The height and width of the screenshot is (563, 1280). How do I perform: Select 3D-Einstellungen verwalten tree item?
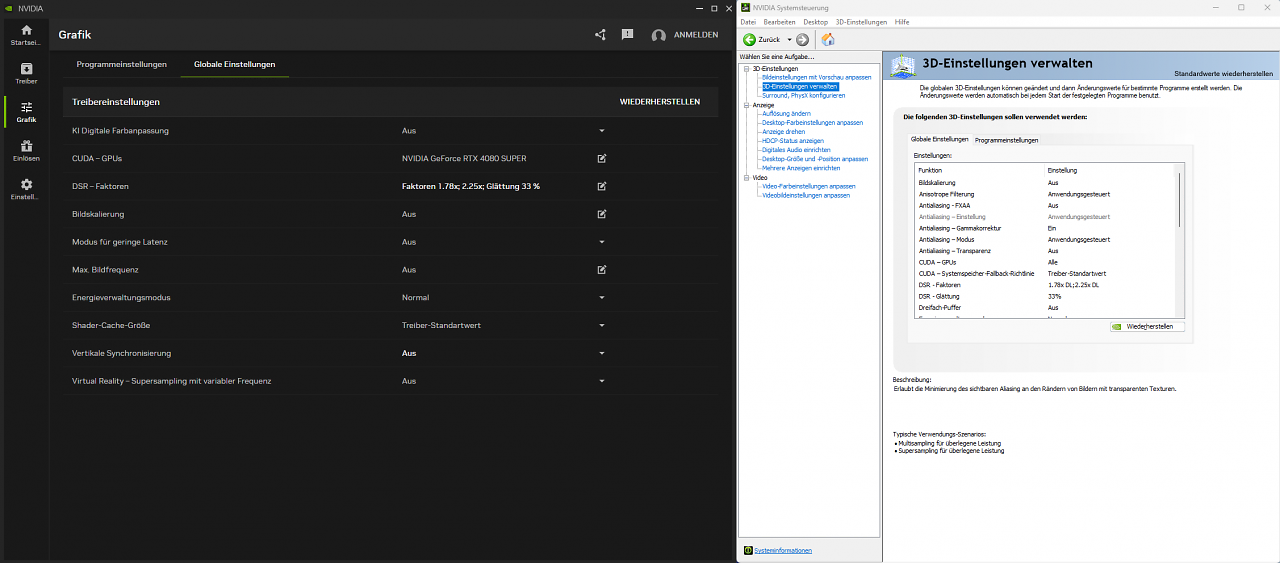point(800,86)
